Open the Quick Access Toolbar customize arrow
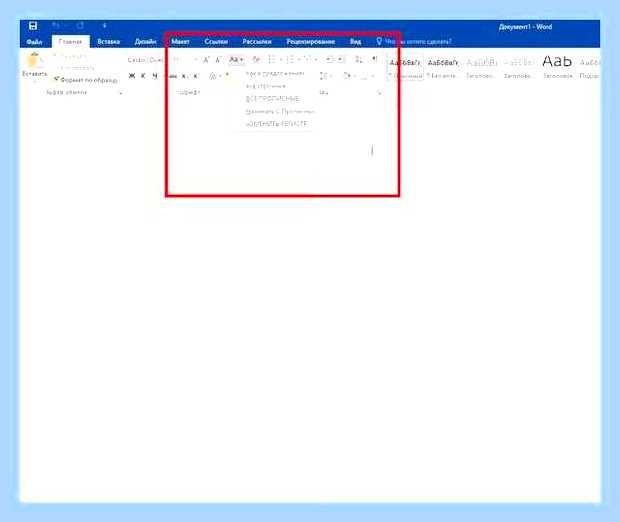 tap(104, 26)
